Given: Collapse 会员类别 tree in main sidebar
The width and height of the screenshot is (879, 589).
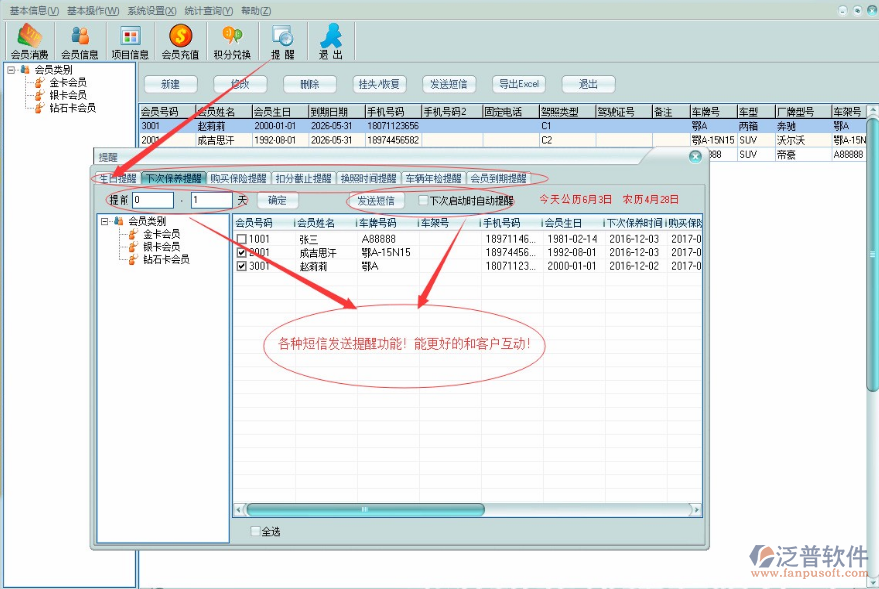Looking at the screenshot, I should 11,71.
